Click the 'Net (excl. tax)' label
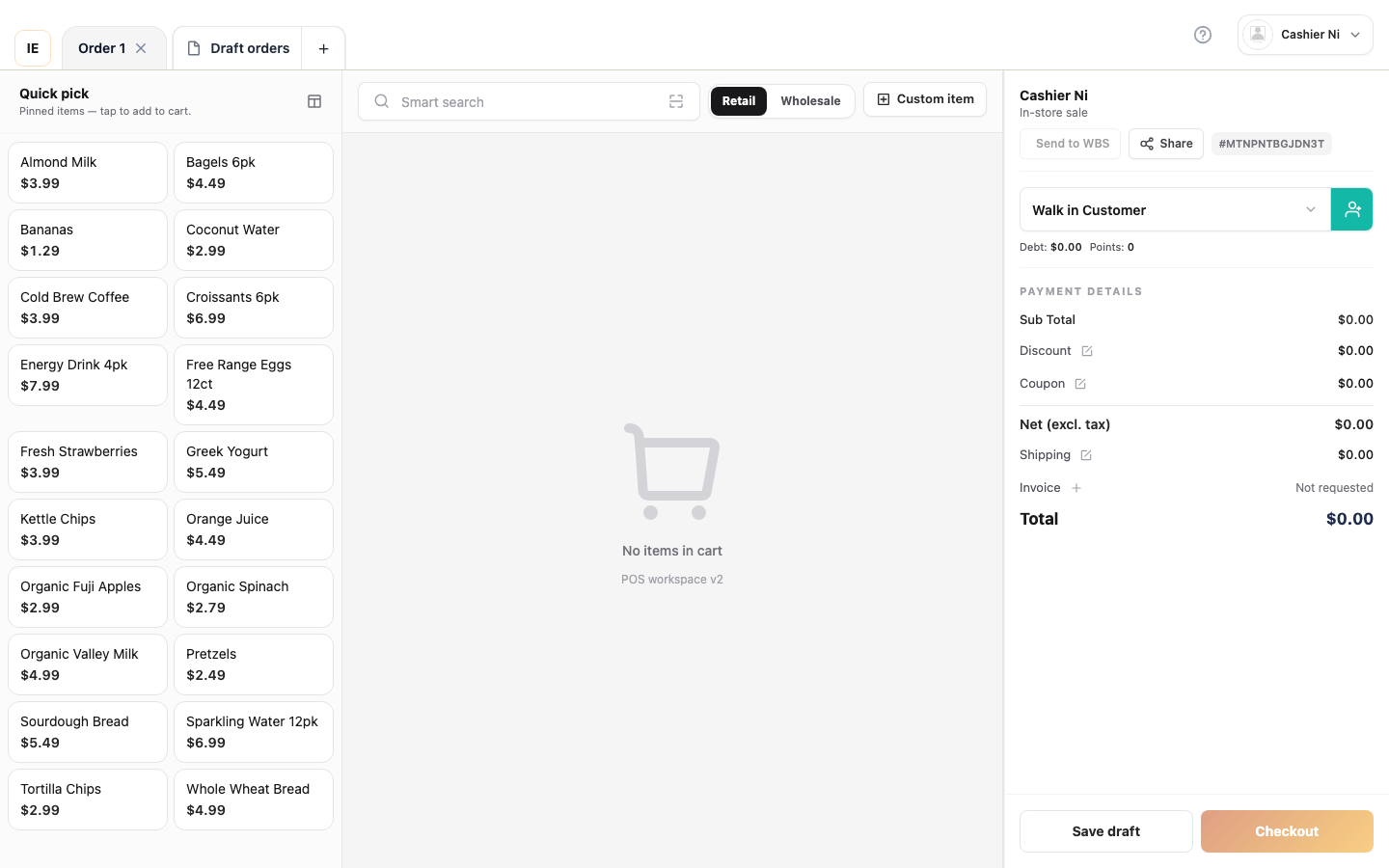Screen dimensions: 1389x868 1065,424
